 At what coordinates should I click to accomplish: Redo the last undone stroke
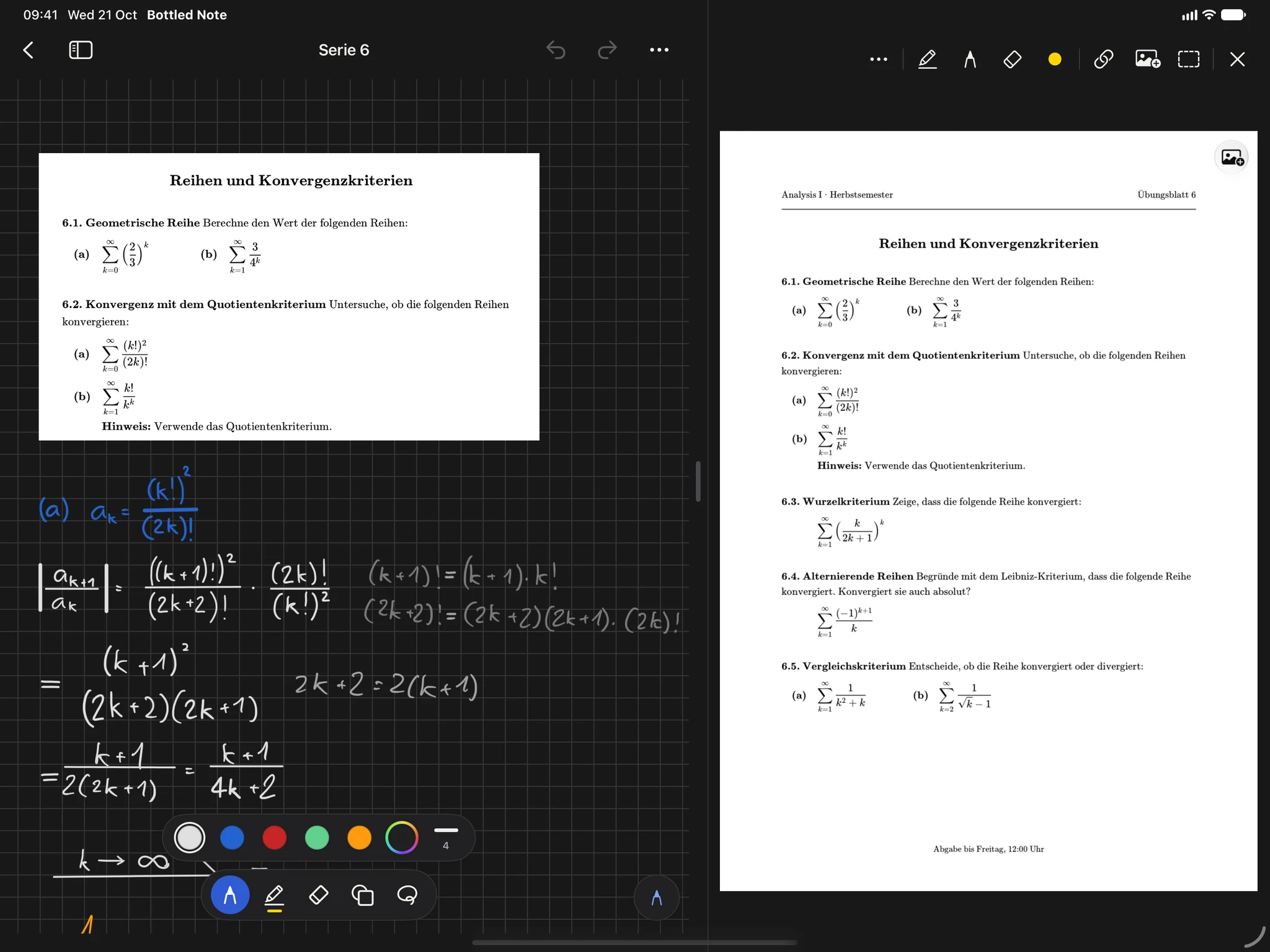pyautogui.click(x=607, y=50)
